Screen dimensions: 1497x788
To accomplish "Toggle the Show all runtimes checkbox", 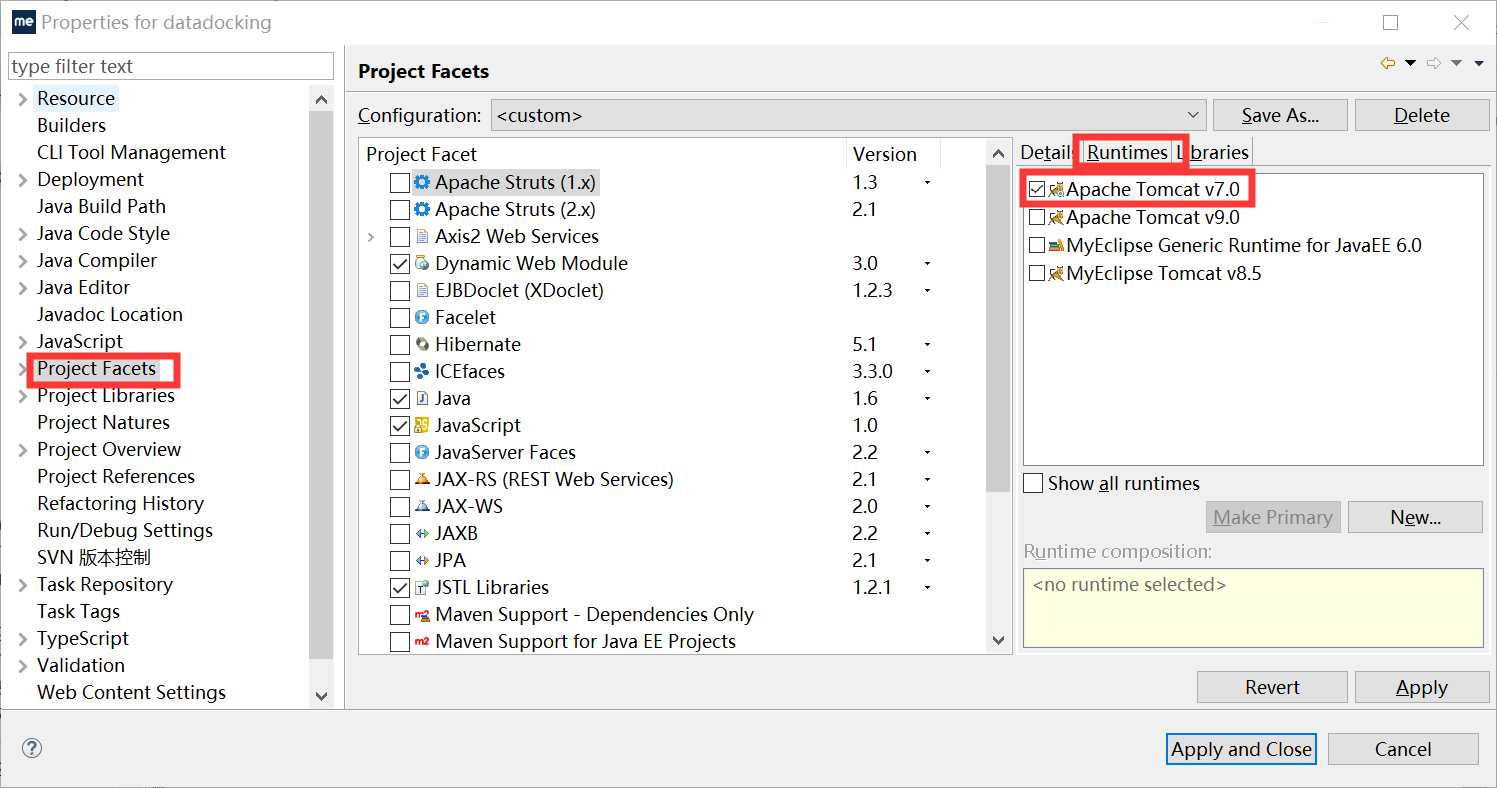I will click(1034, 483).
